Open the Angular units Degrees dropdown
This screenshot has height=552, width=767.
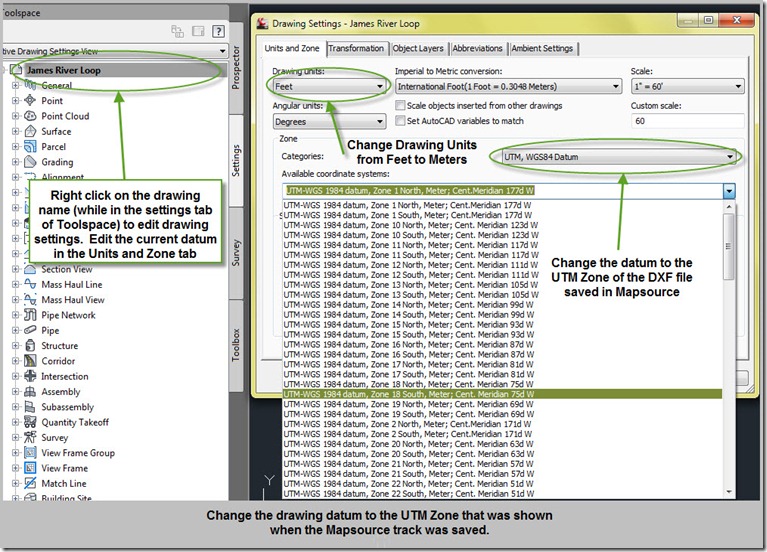pos(329,121)
